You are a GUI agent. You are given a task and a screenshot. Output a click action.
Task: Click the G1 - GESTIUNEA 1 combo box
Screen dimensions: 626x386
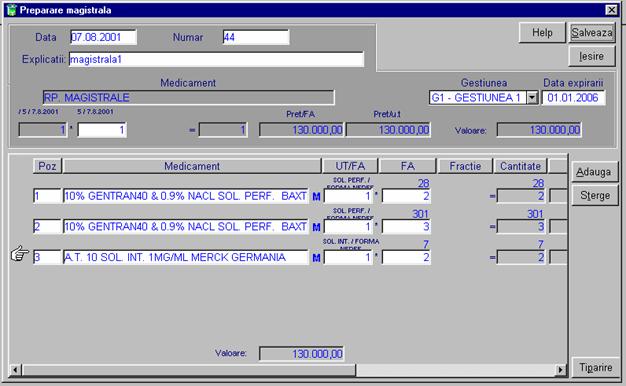[x=483, y=97]
